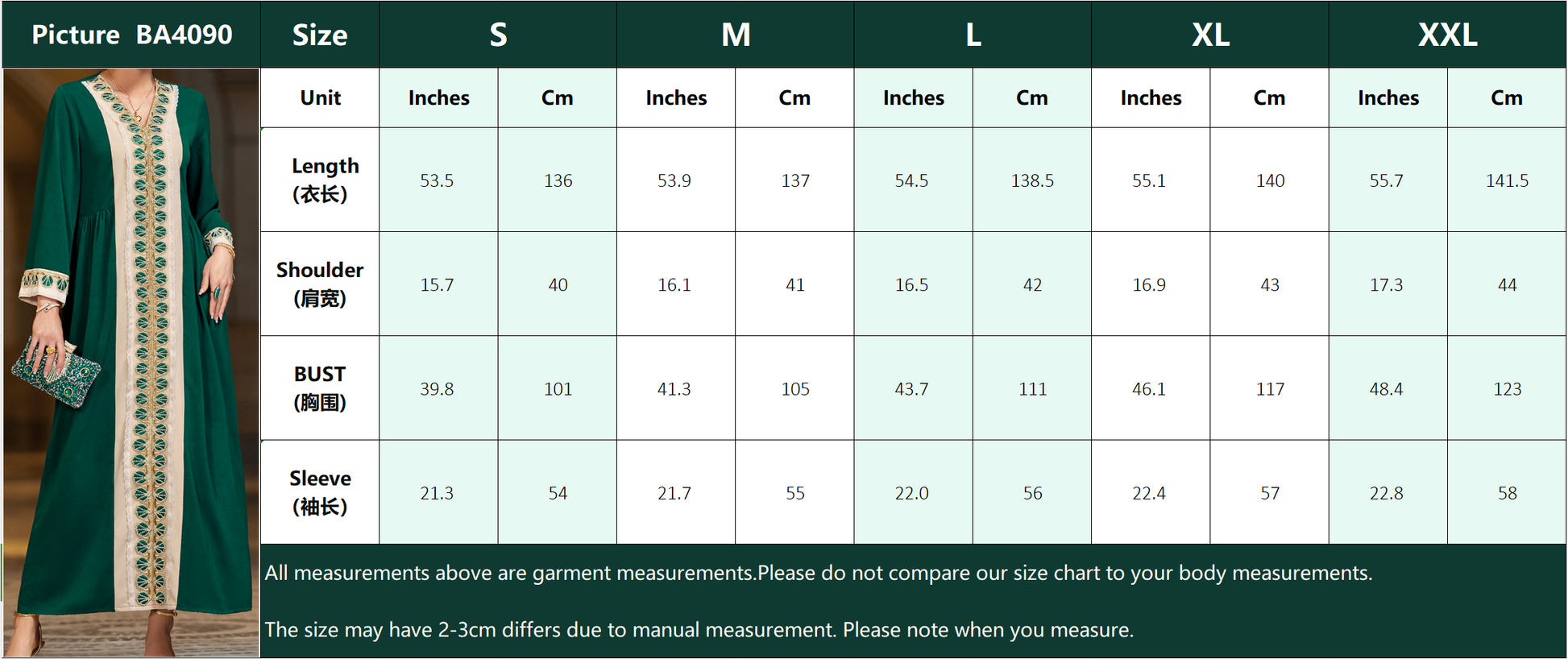This screenshot has height=659, width=1568.
Task: Select the XXL size column header
Action: (x=1447, y=35)
